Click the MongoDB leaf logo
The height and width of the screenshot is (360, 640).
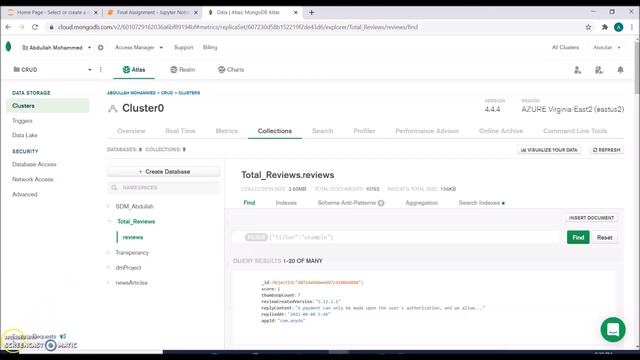[x=9, y=47]
